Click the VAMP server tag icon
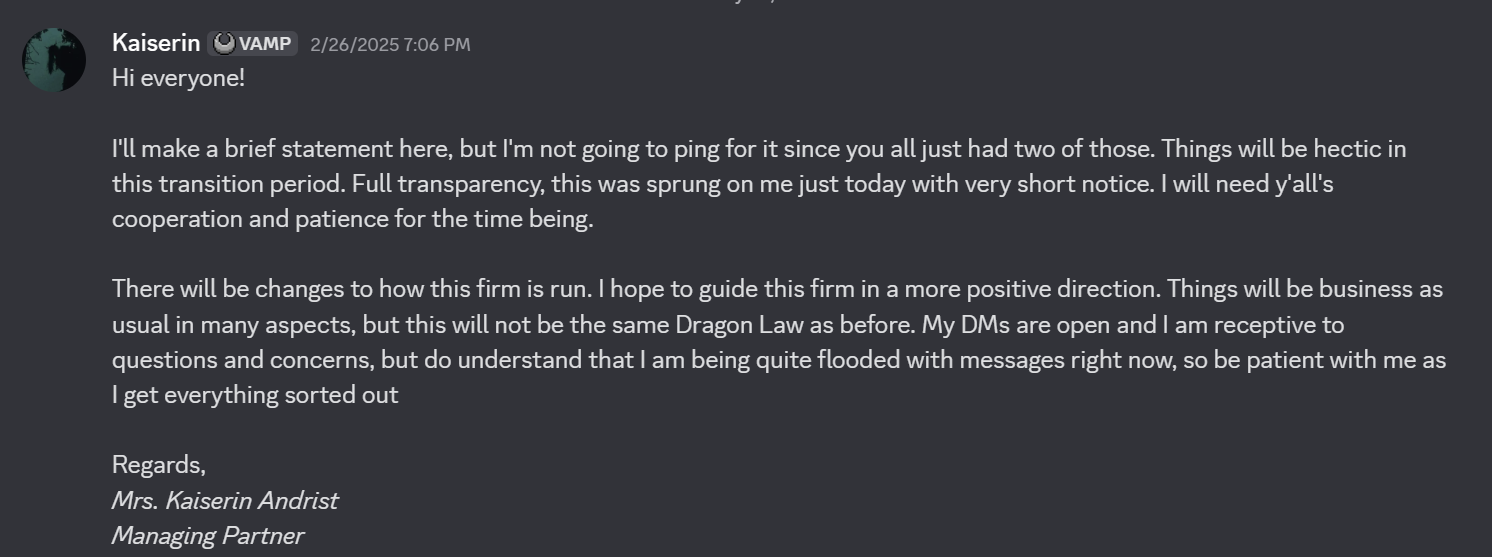The width and height of the screenshot is (1492, 557). (x=225, y=43)
